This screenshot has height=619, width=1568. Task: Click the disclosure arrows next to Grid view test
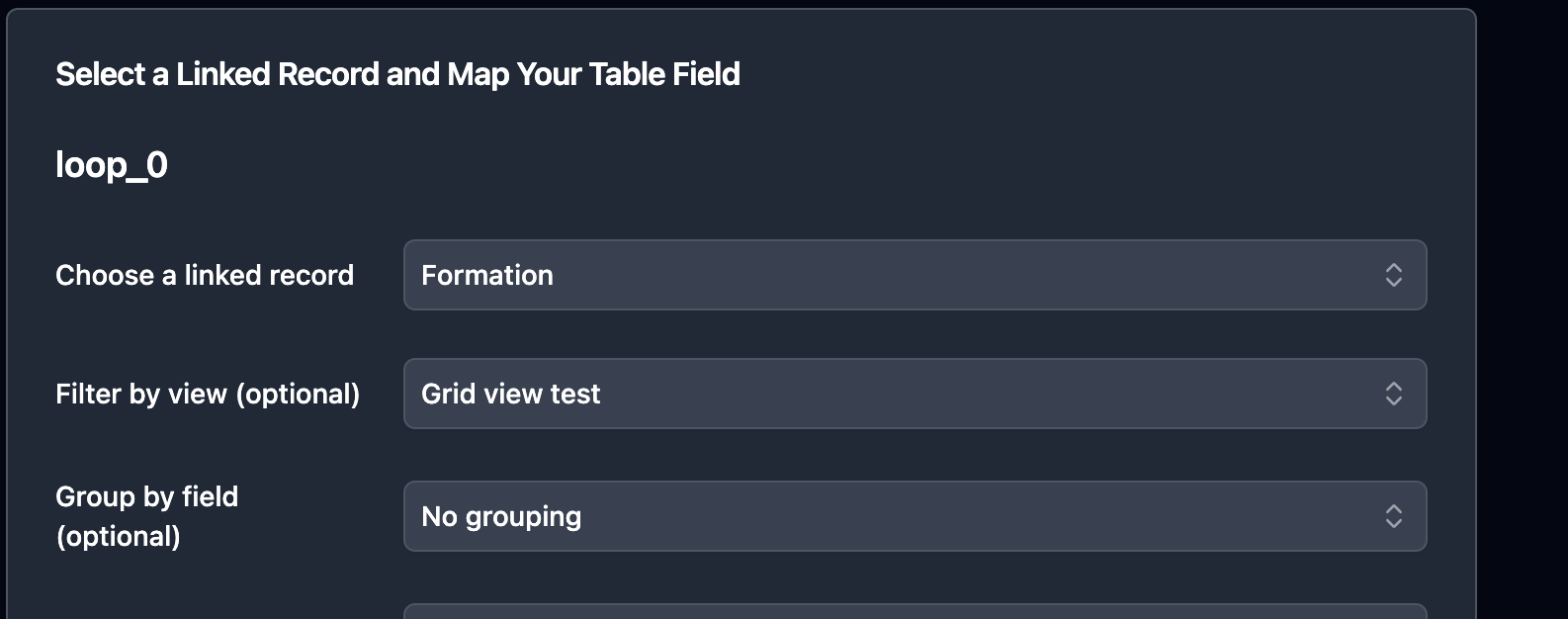[x=1394, y=394]
